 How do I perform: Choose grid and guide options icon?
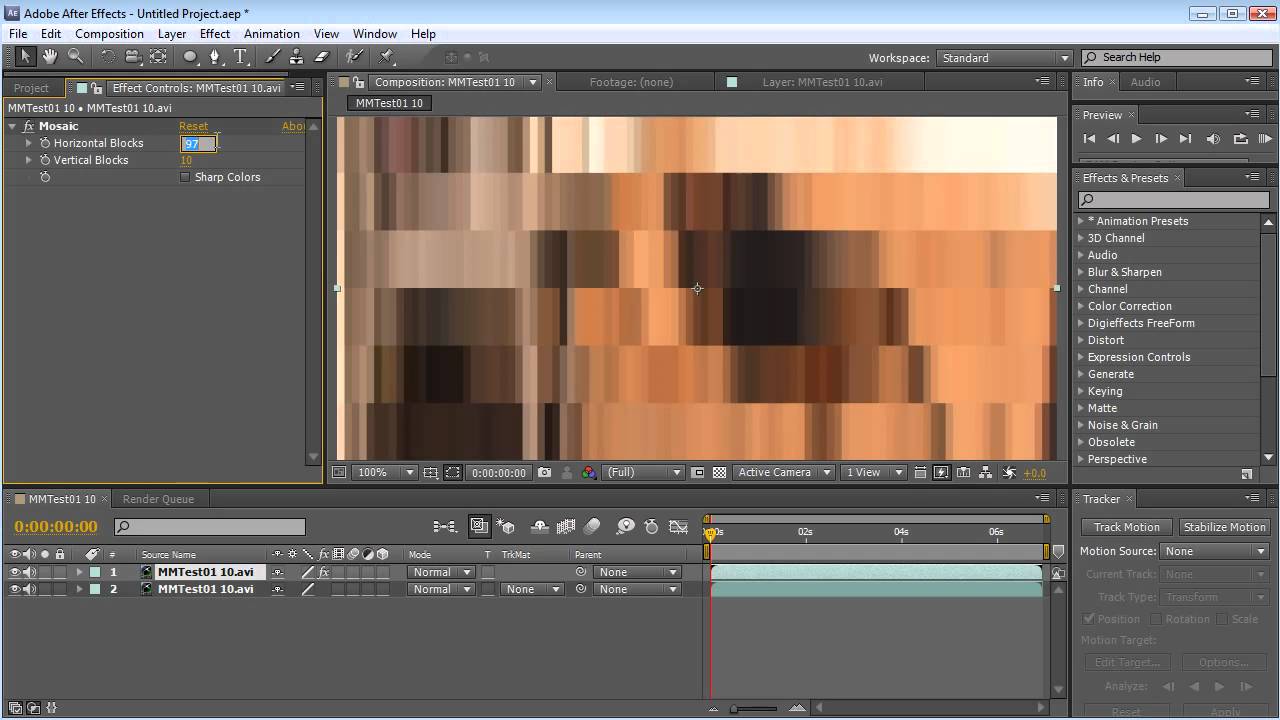pyautogui.click(x=430, y=472)
